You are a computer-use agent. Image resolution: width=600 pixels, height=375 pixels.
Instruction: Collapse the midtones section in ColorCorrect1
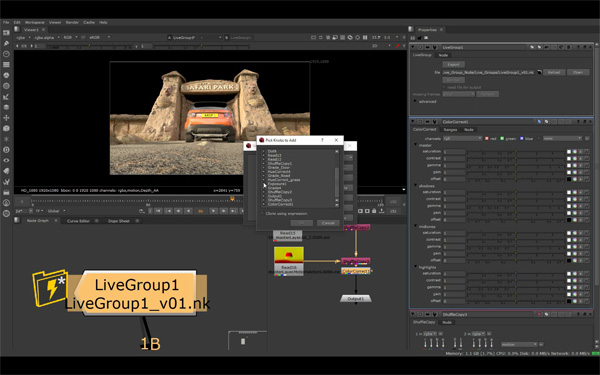point(416,226)
